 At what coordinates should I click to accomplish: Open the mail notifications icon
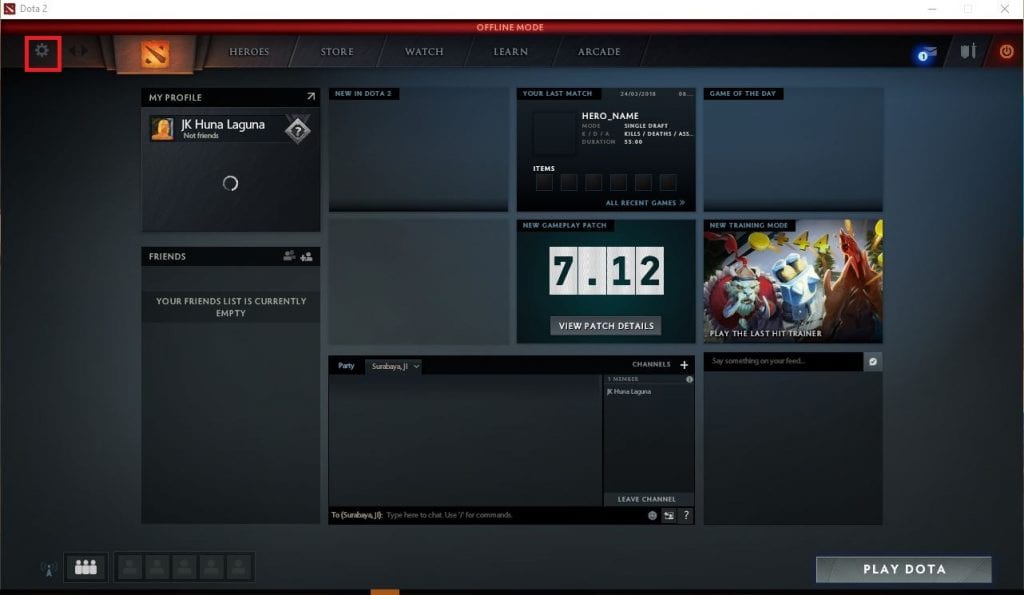click(x=926, y=54)
